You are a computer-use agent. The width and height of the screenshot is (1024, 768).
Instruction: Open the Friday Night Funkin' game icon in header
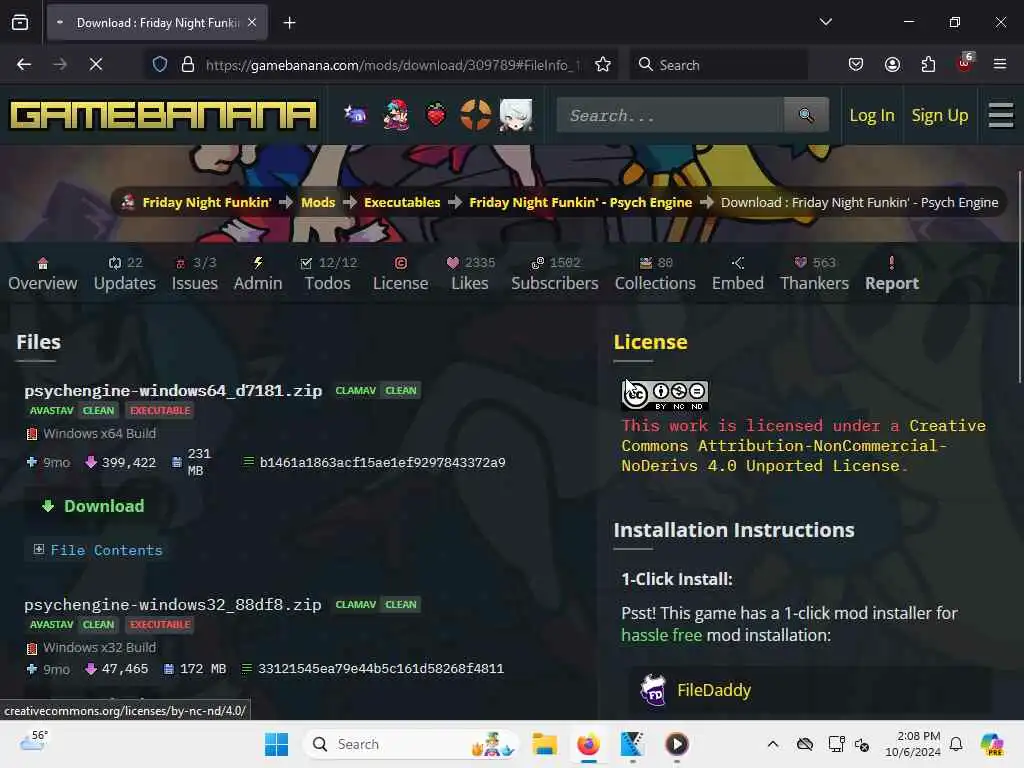396,116
